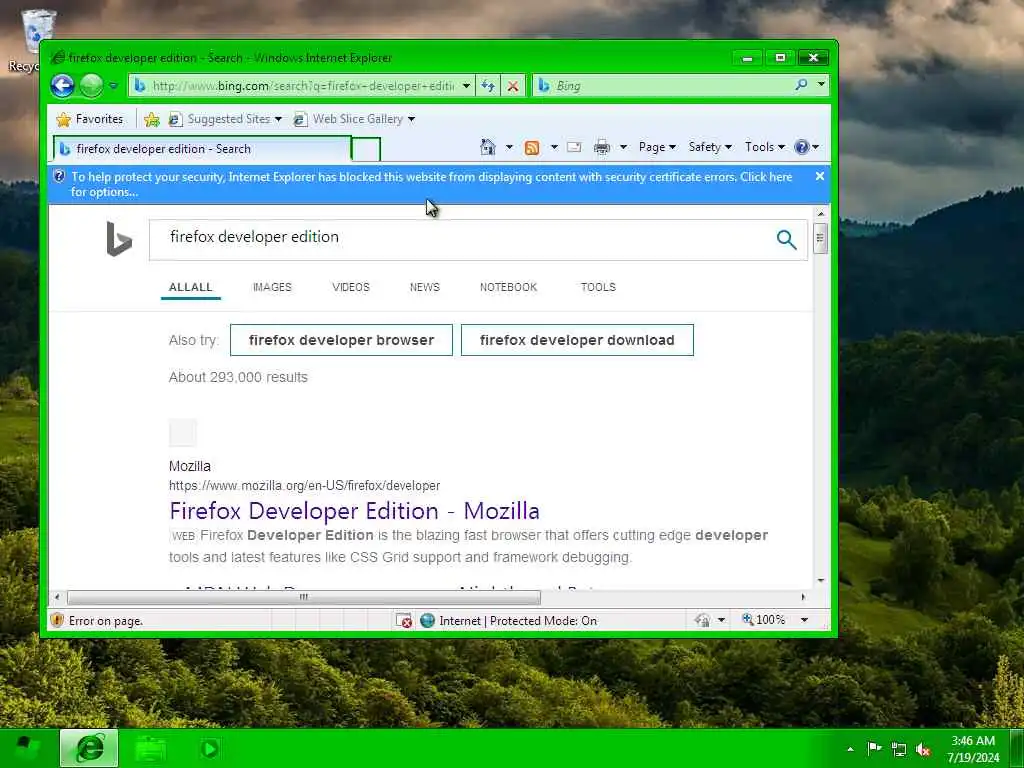Dismiss the blue information bar X
The width and height of the screenshot is (1024, 768).
[820, 176]
